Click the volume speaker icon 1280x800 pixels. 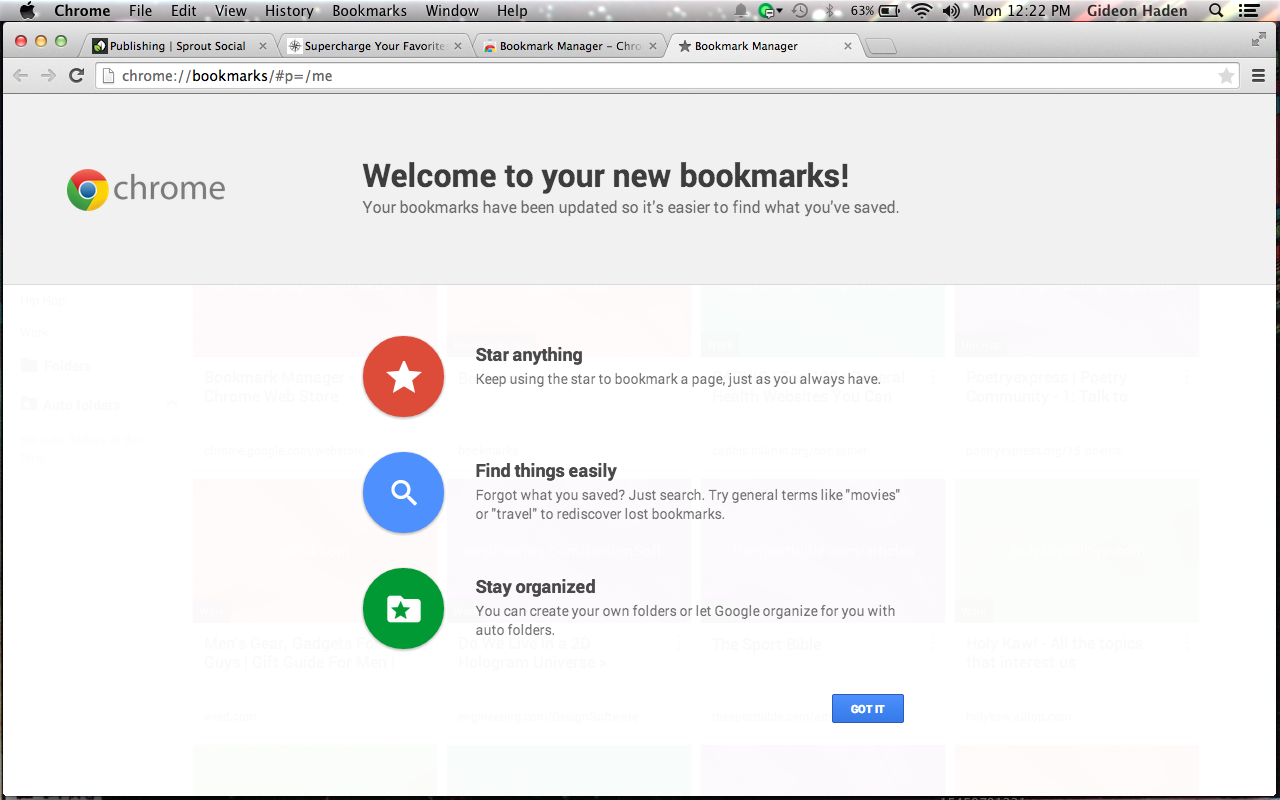pos(951,11)
